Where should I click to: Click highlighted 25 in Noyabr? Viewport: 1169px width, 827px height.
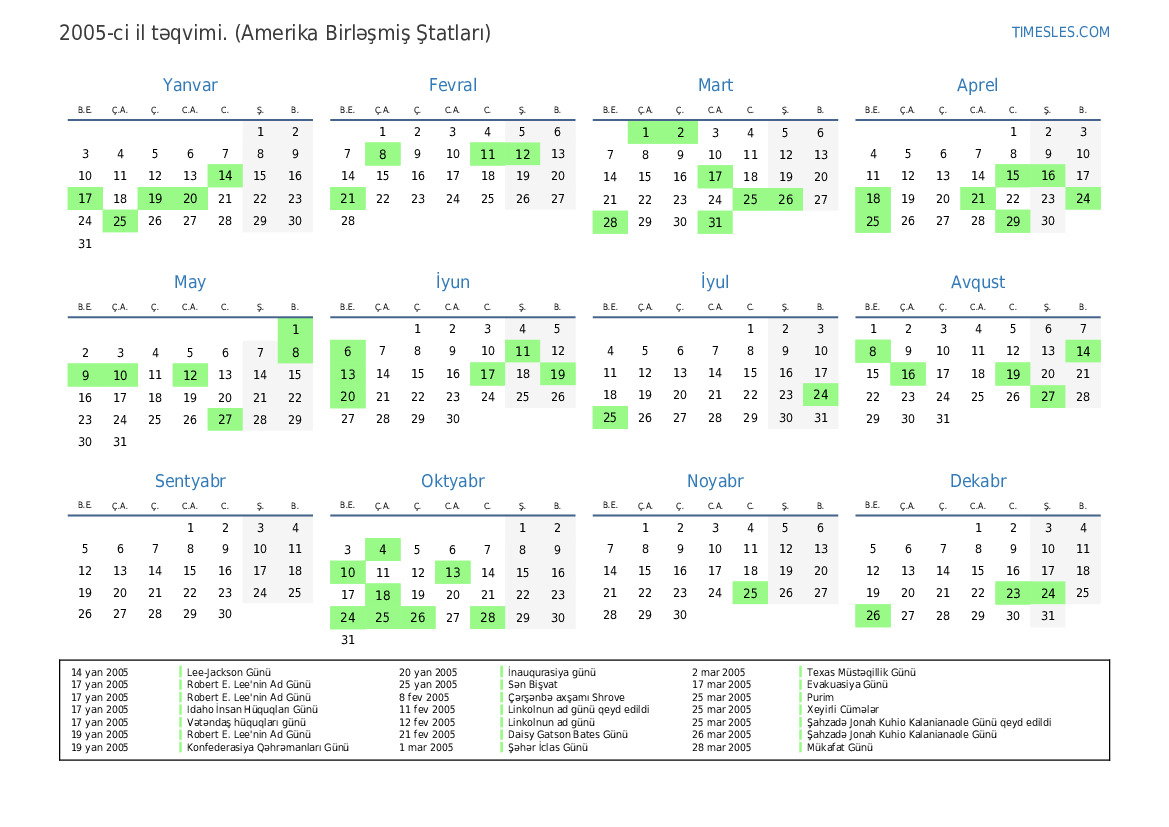pos(750,593)
